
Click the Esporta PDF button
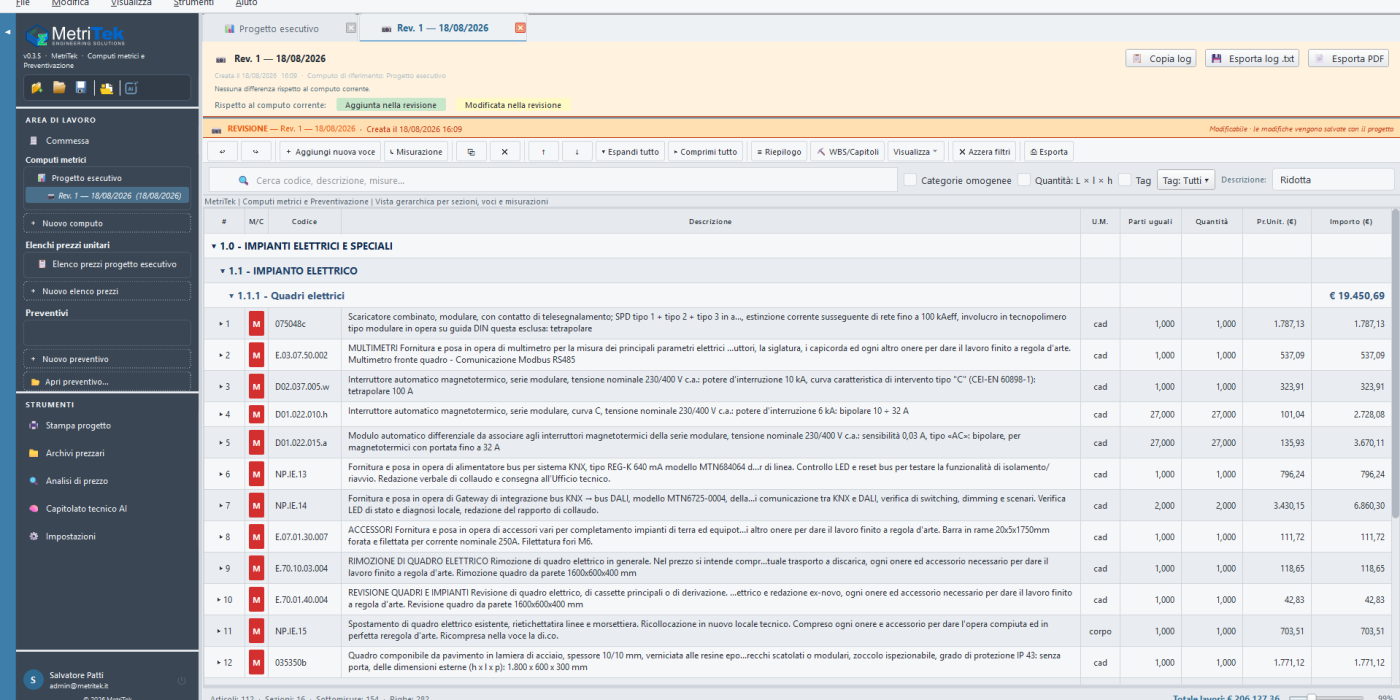click(x=1348, y=59)
